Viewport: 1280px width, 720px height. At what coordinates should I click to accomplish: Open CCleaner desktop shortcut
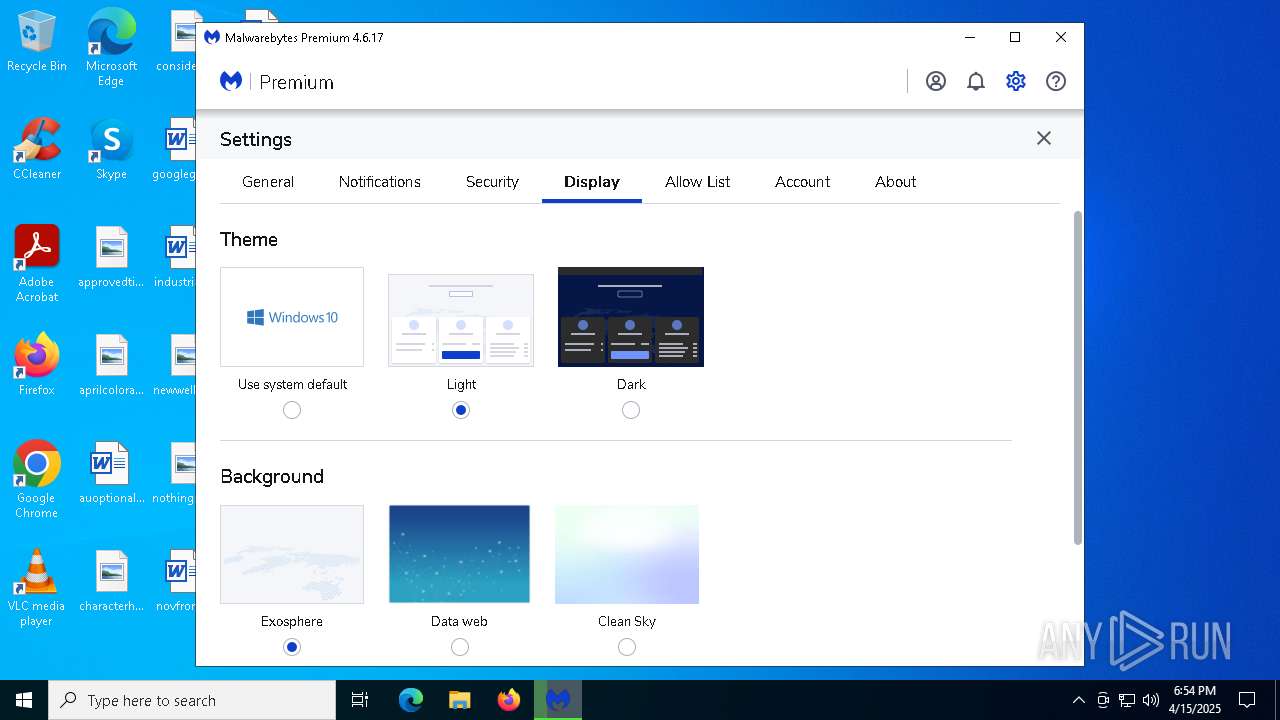coord(37,150)
